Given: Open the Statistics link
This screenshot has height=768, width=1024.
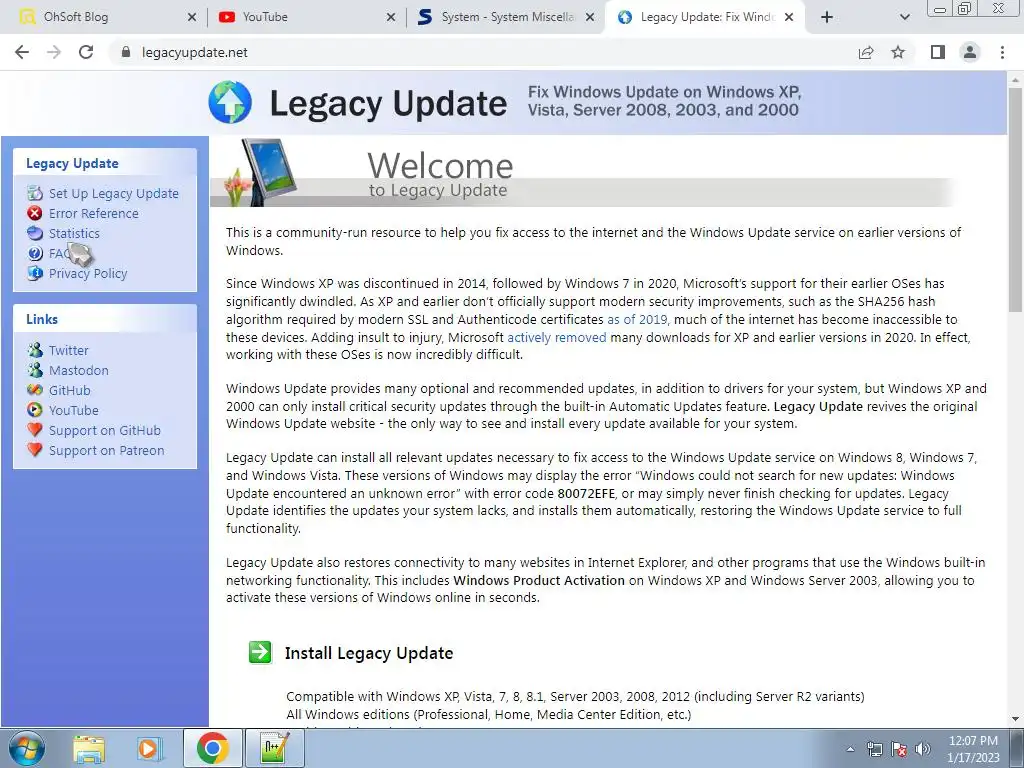Looking at the screenshot, I should (x=74, y=233).
